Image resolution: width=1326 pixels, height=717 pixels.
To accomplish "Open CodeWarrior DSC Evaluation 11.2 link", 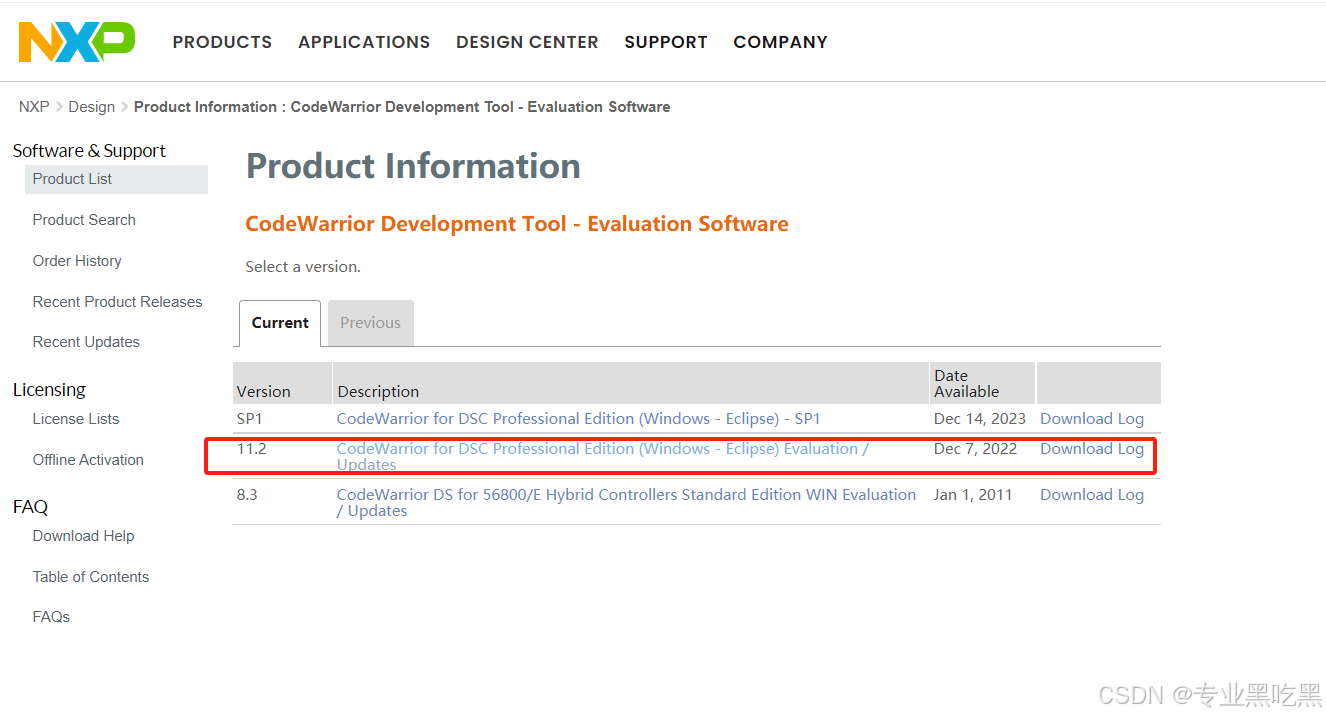I will click(x=602, y=456).
